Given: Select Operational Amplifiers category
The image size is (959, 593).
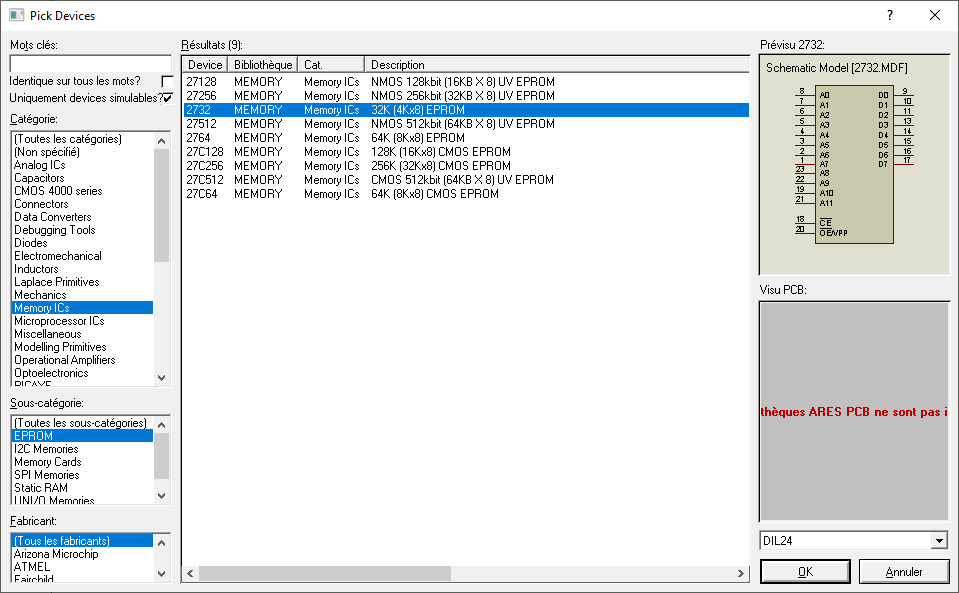Looking at the screenshot, I should coord(64,360).
